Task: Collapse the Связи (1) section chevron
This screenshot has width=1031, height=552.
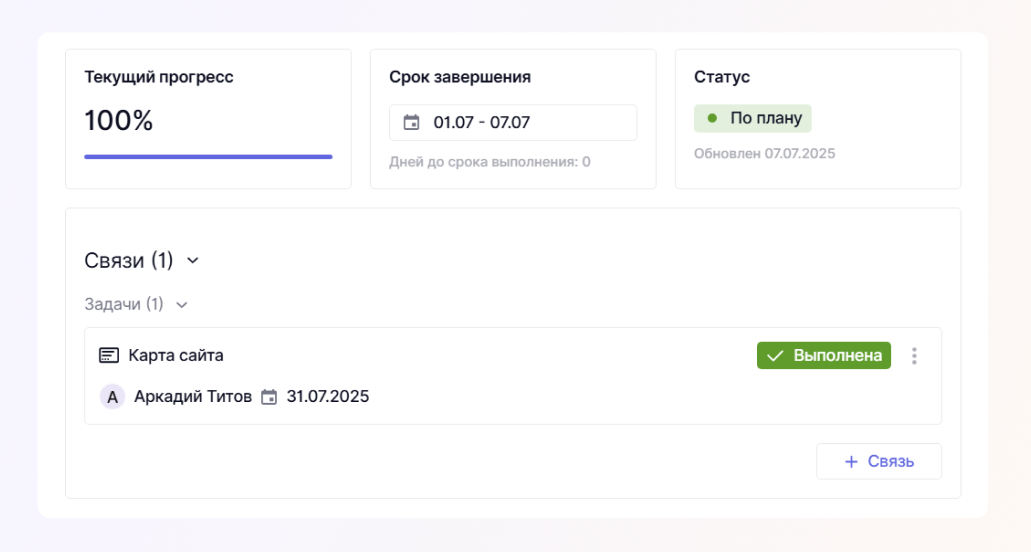Action: click(193, 261)
